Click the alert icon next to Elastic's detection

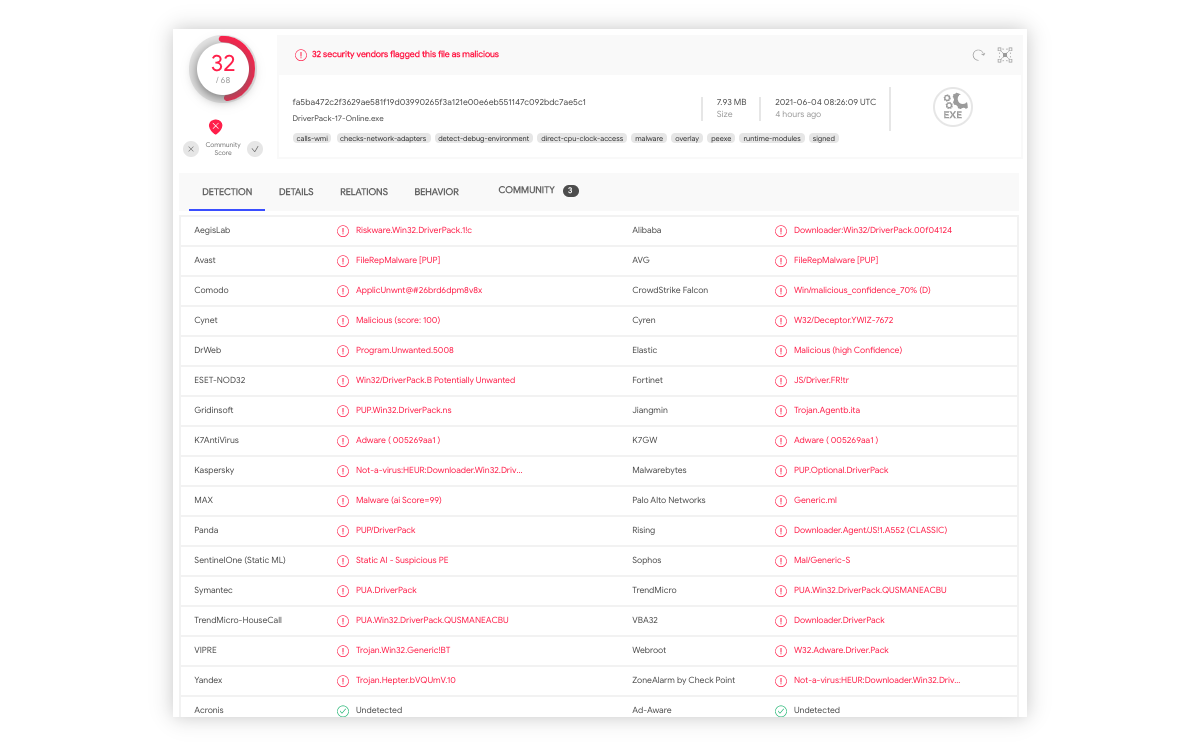tap(781, 350)
